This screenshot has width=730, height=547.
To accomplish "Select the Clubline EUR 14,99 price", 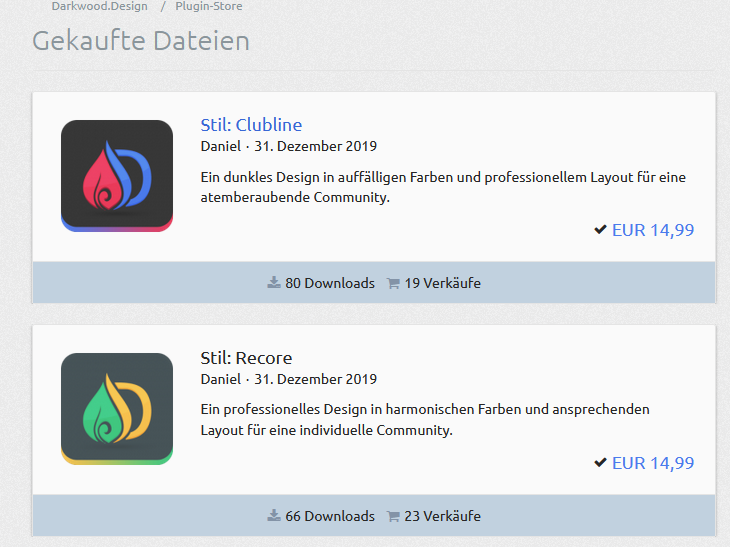I will tap(652, 230).
